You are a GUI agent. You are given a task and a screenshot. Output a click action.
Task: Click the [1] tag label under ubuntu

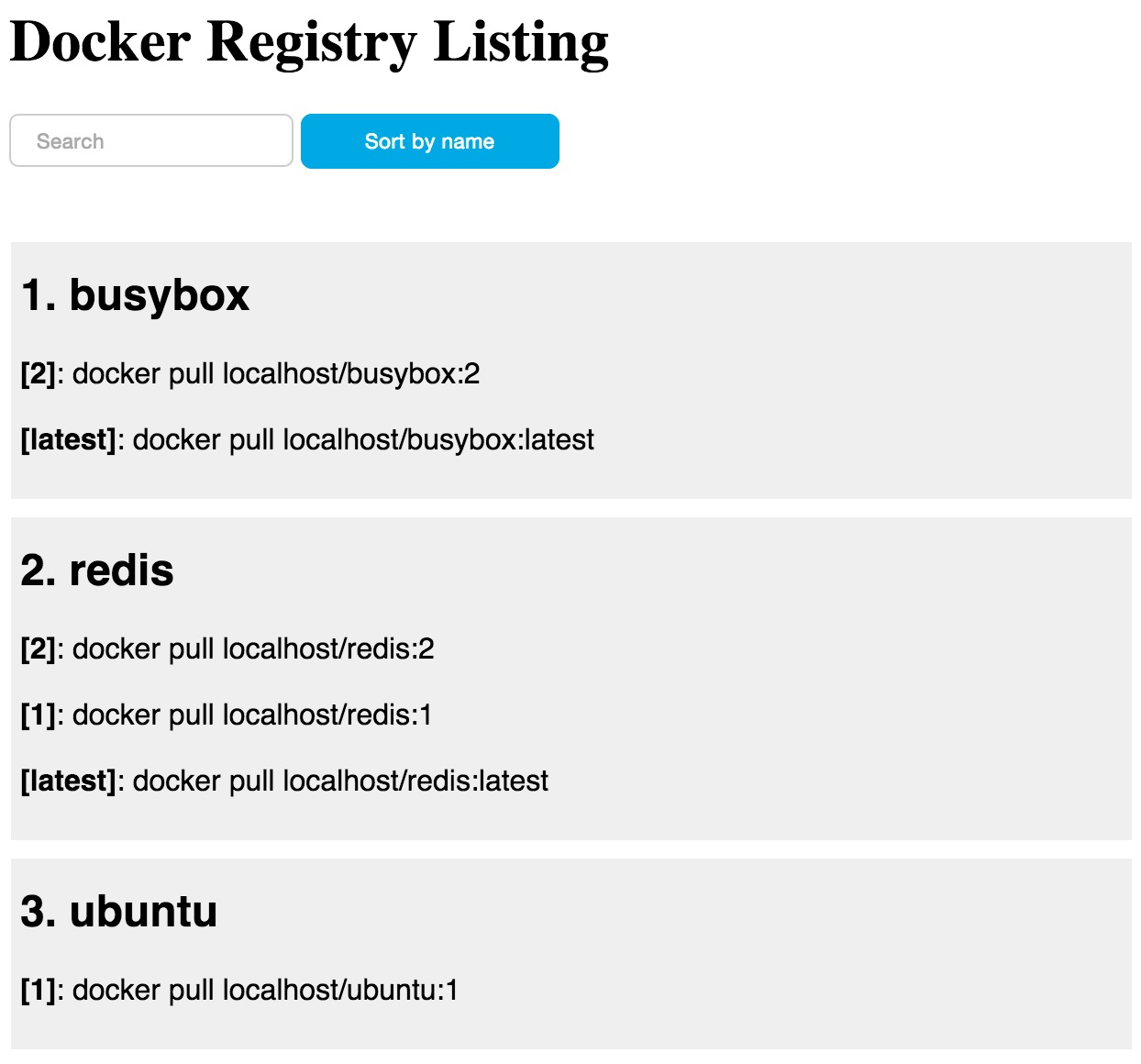point(38,991)
